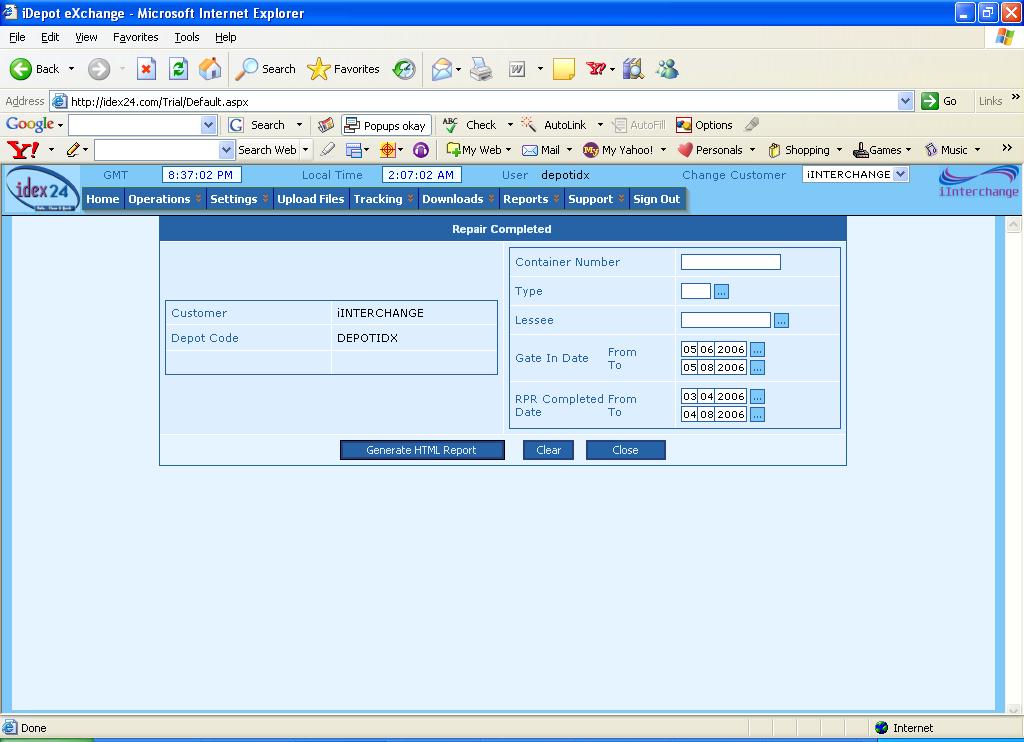Viewport: 1024px width, 742px height.
Task: Click the Refresh page icon
Action: pyautogui.click(x=178, y=69)
